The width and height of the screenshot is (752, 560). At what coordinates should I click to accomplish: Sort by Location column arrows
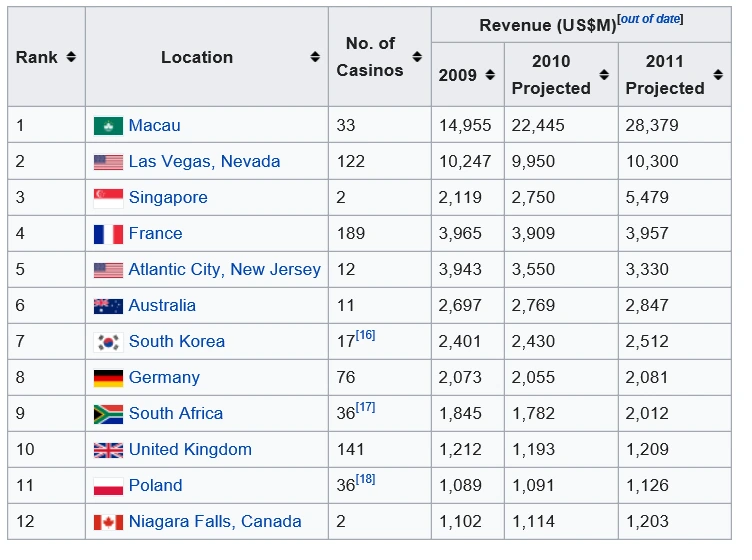(x=315, y=57)
